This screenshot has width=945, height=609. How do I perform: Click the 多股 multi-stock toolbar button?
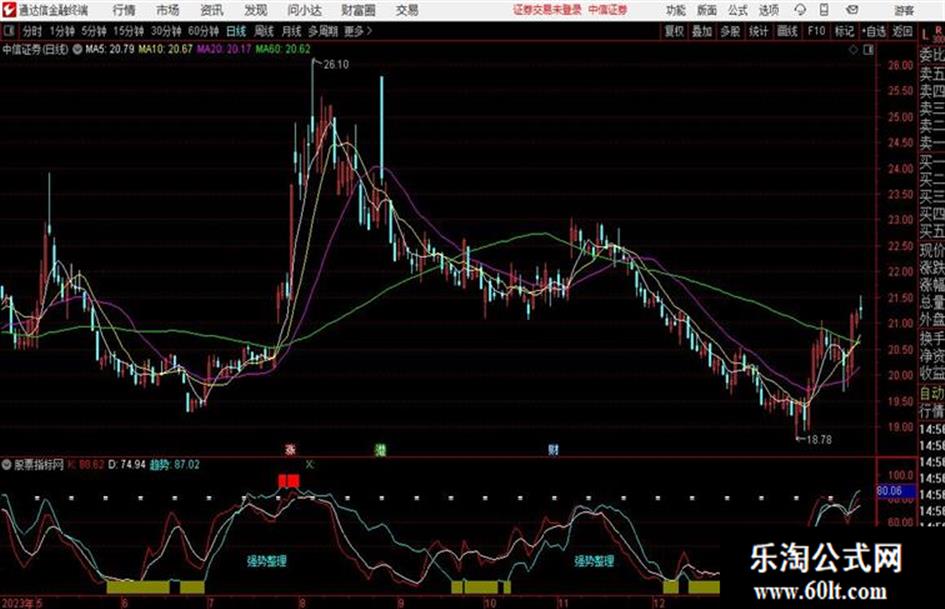point(730,31)
